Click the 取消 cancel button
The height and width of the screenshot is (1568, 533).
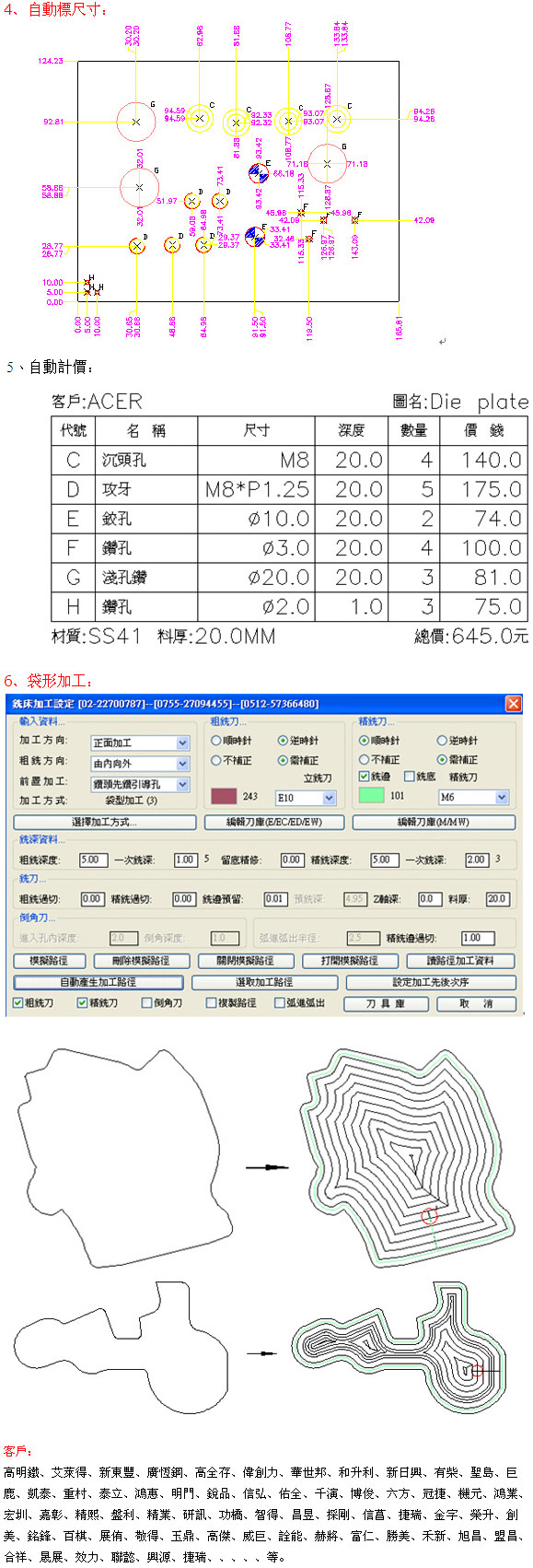[476, 1003]
